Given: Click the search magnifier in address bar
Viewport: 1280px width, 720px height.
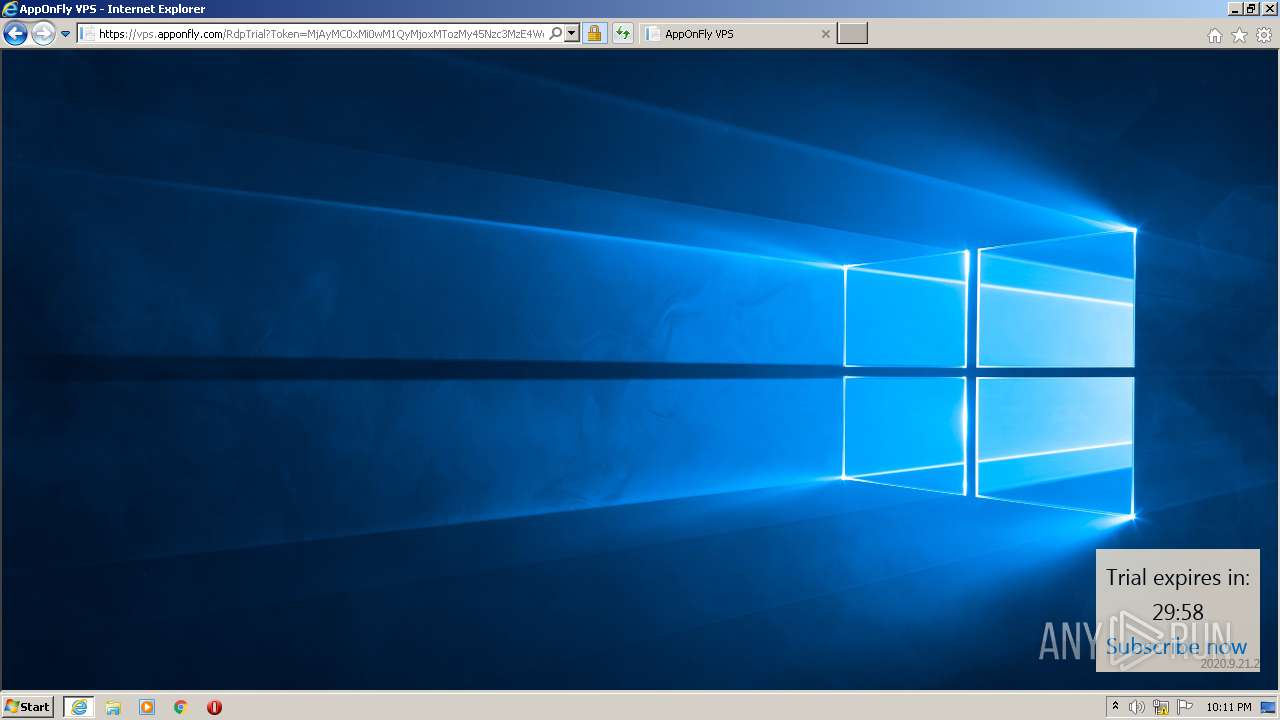Looking at the screenshot, I should [556, 34].
